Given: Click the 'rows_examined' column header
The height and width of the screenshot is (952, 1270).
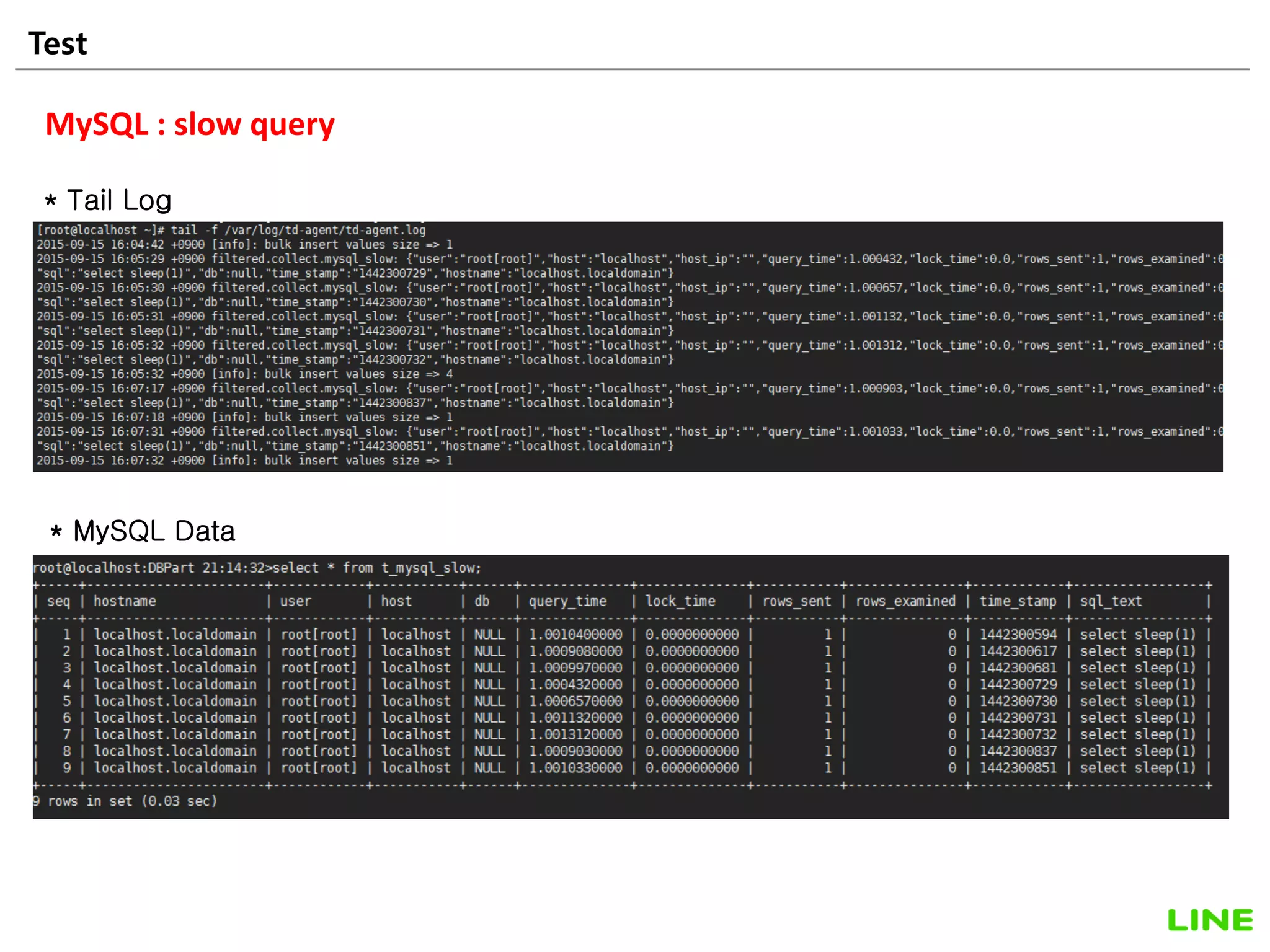Looking at the screenshot, I should point(905,601).
